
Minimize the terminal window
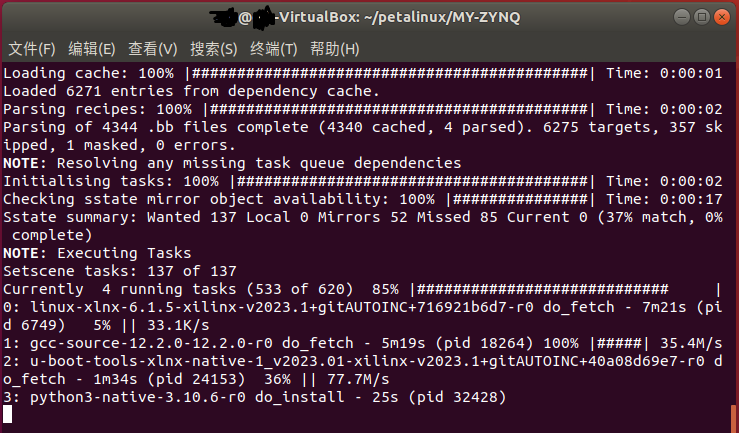[x=681, y=17]
